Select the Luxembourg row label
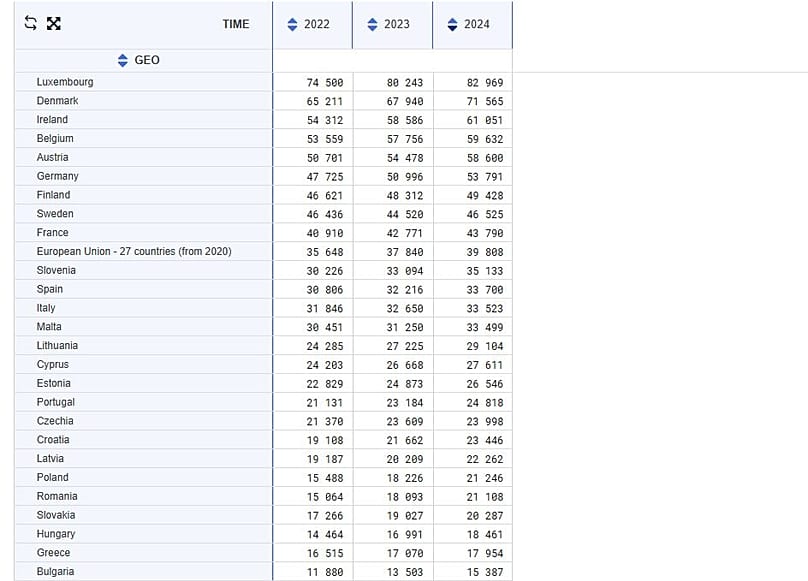Viewport: 808px width, 581px height. click(x=65, y=82)
